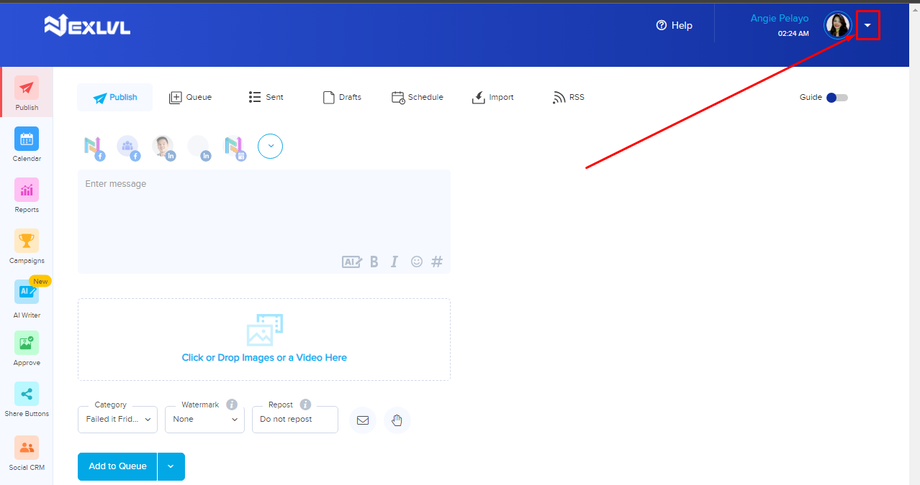Select the first Facebook page account
The height and width of the screenshot is (485, 920).
[x=93, y=147]
